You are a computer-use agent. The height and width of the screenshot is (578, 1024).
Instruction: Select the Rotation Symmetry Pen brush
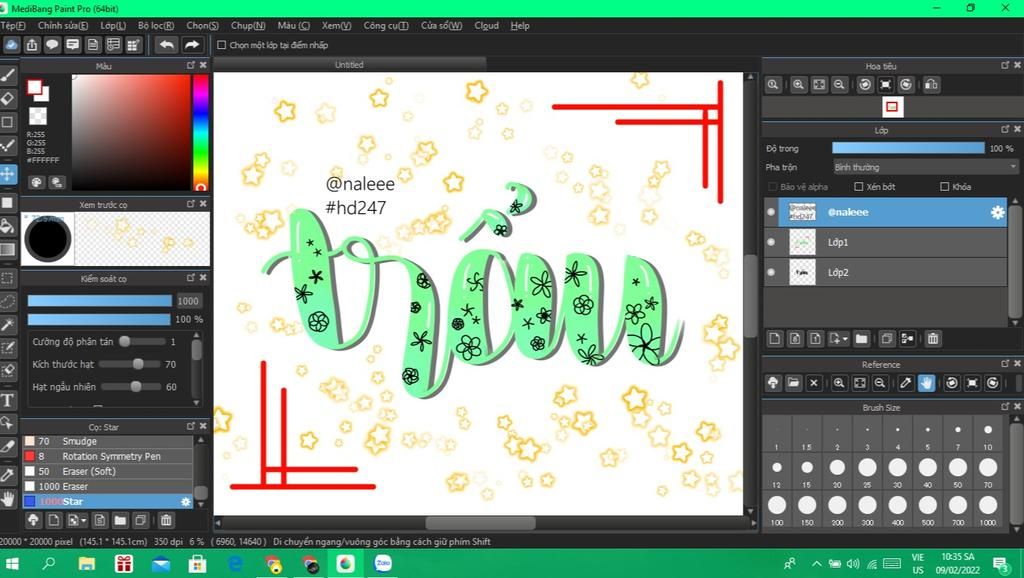108,457
